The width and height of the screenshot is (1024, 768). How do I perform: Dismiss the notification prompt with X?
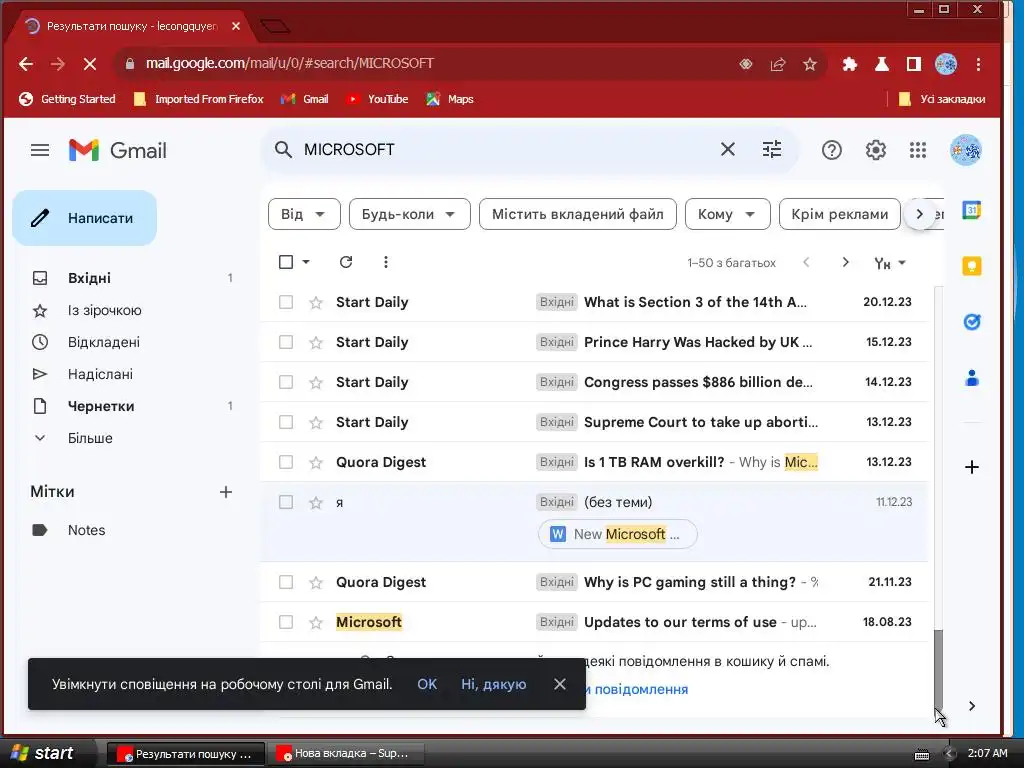[x=560, y=684]
